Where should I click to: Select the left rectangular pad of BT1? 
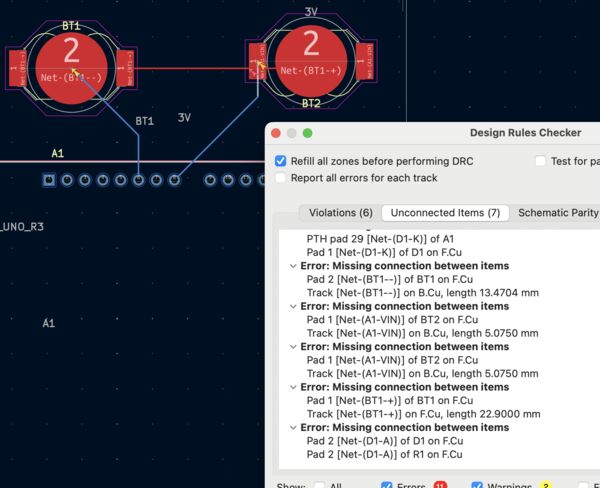17,68
